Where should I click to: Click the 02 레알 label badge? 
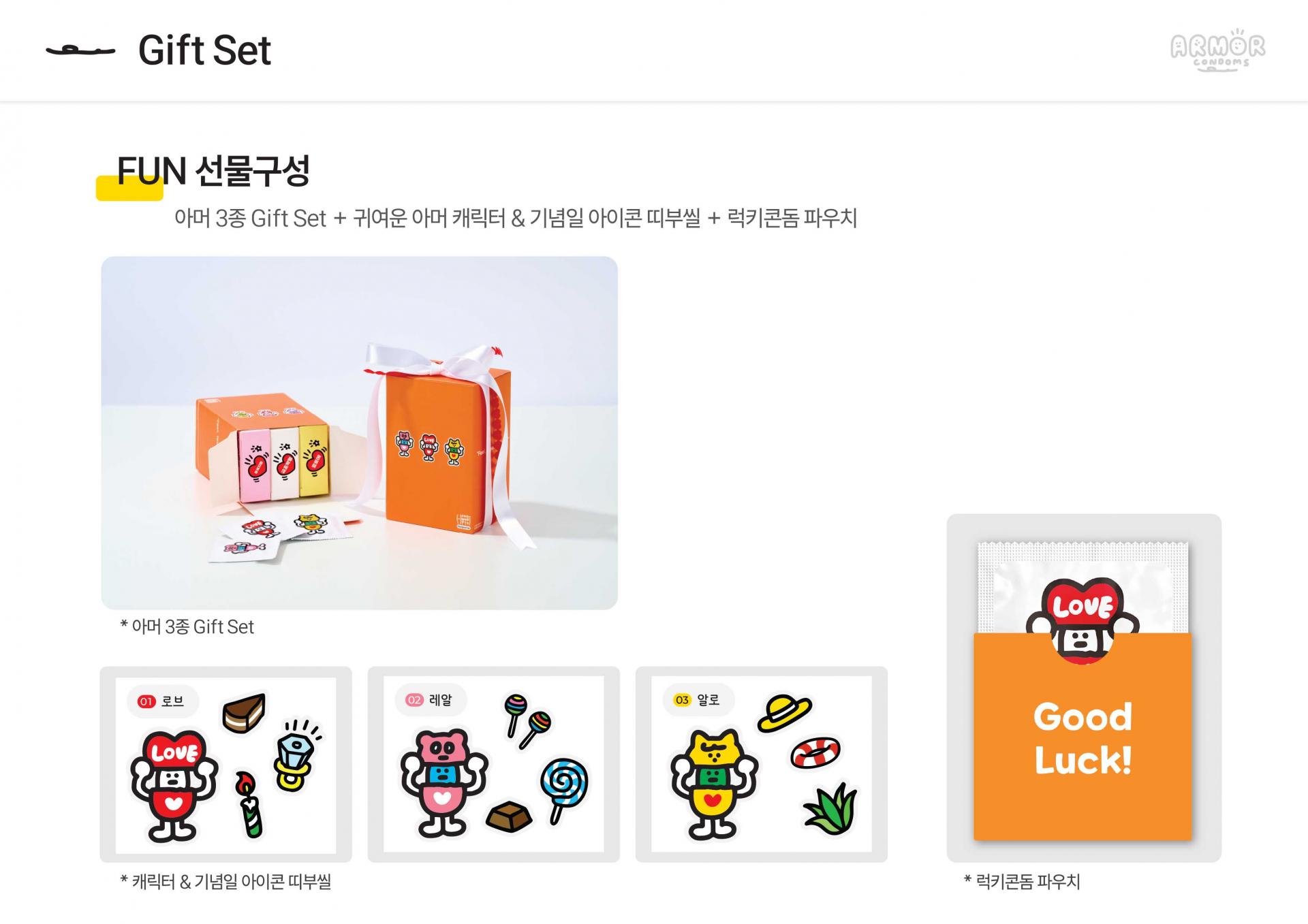pos(430,700)
